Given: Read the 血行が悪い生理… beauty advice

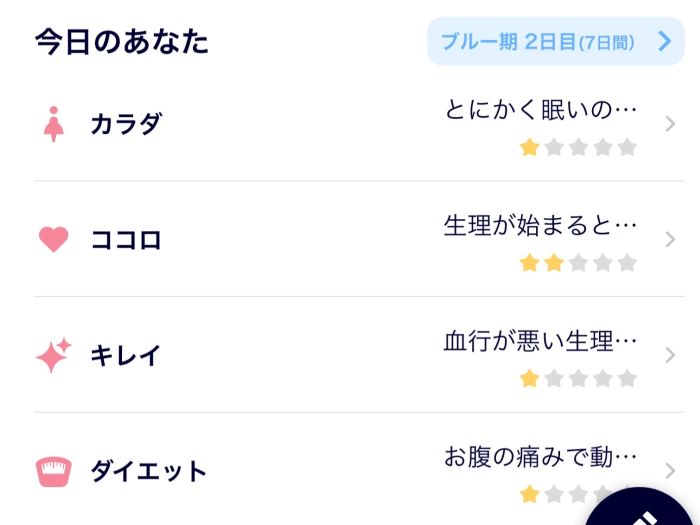Looking at the screenshot, I should [x=540, y=341].
